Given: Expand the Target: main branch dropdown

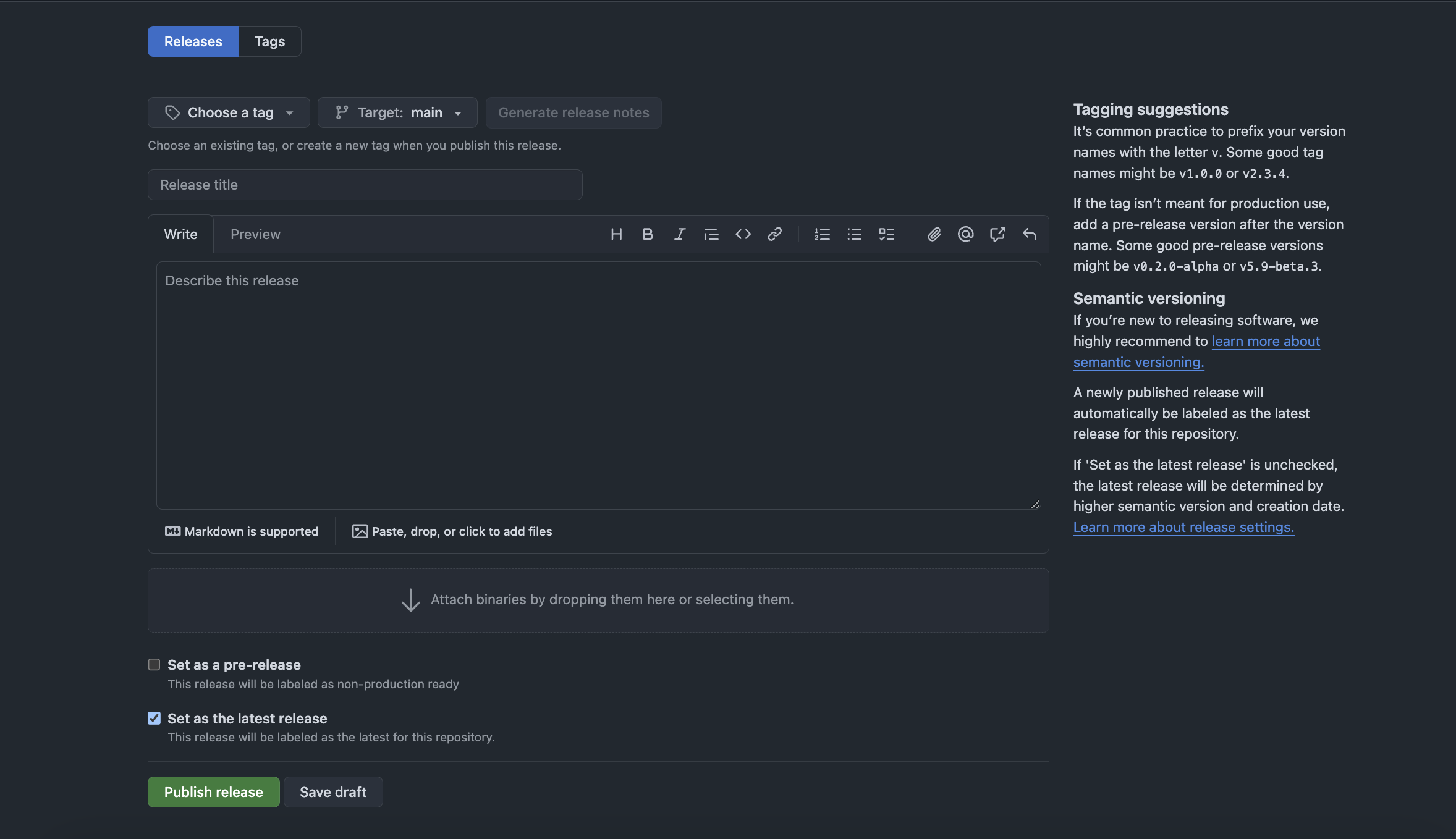Looking at the screenshot, I should pos(397,112).
